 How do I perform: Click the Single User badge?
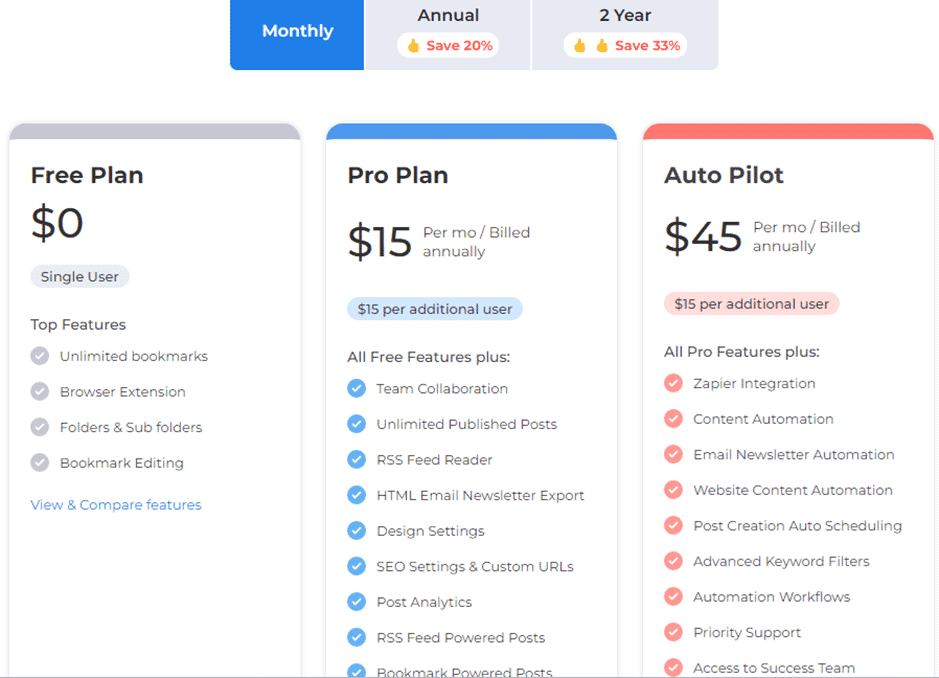click(x=80, y=277)
